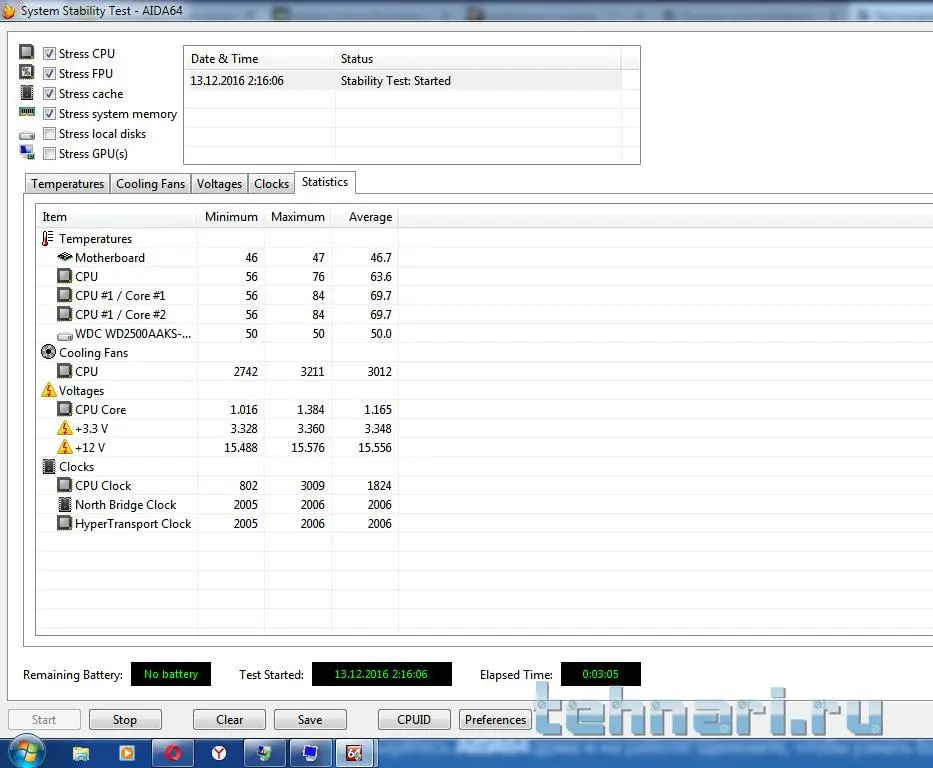Click the +12 V warning icon
Image resolution: width=933 pixels, height=768 pixels.
(x=64, y=447)
